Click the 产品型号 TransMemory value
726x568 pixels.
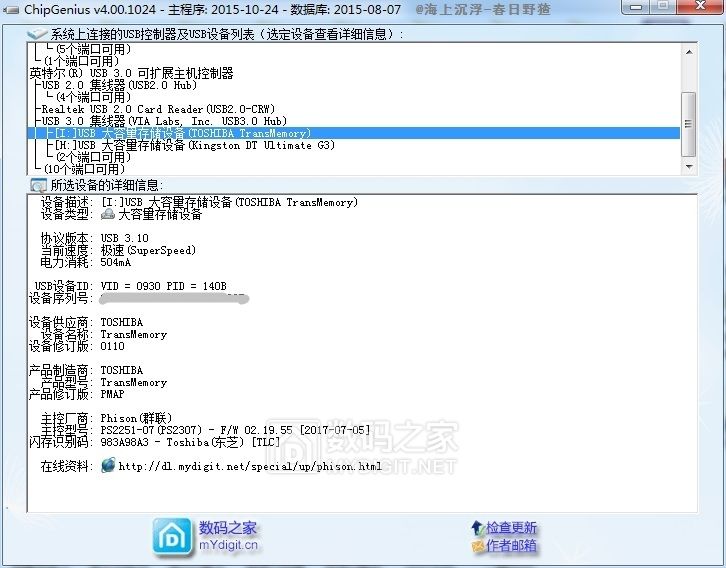pos(134,382)
